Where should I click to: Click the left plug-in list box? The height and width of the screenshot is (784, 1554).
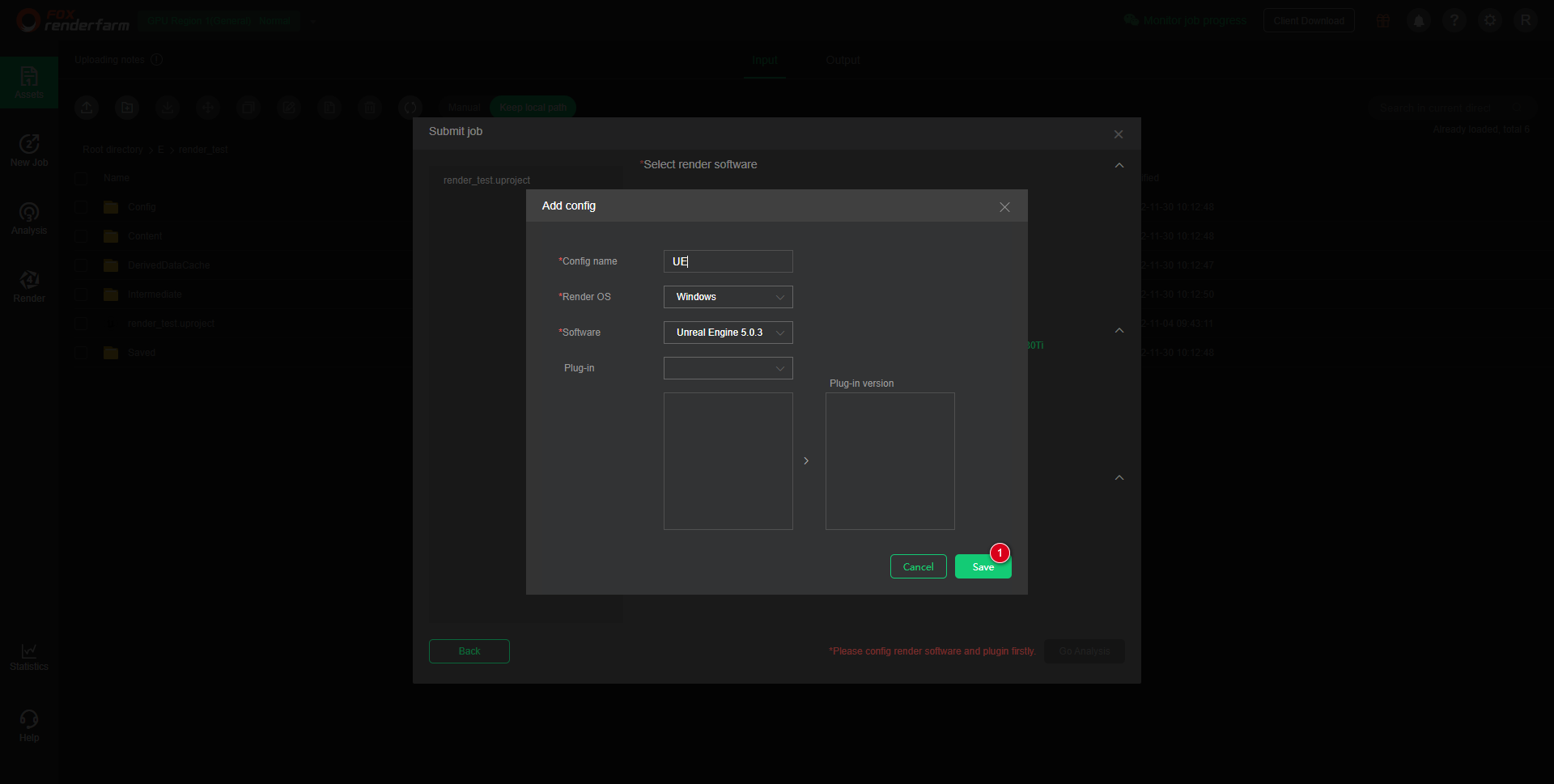pos(728,461)
